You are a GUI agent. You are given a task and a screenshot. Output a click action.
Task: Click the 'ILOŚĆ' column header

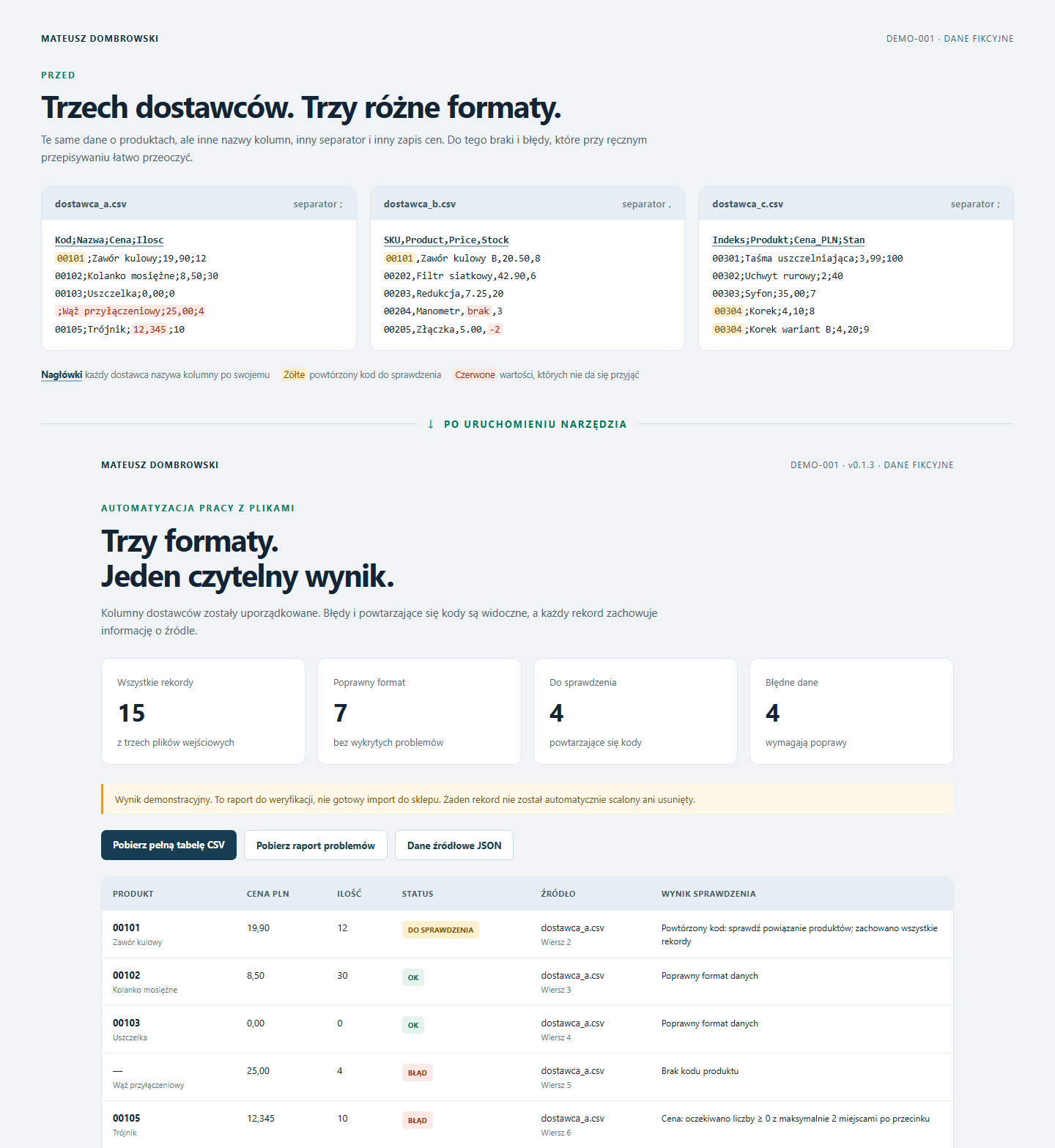click(349, 894)
